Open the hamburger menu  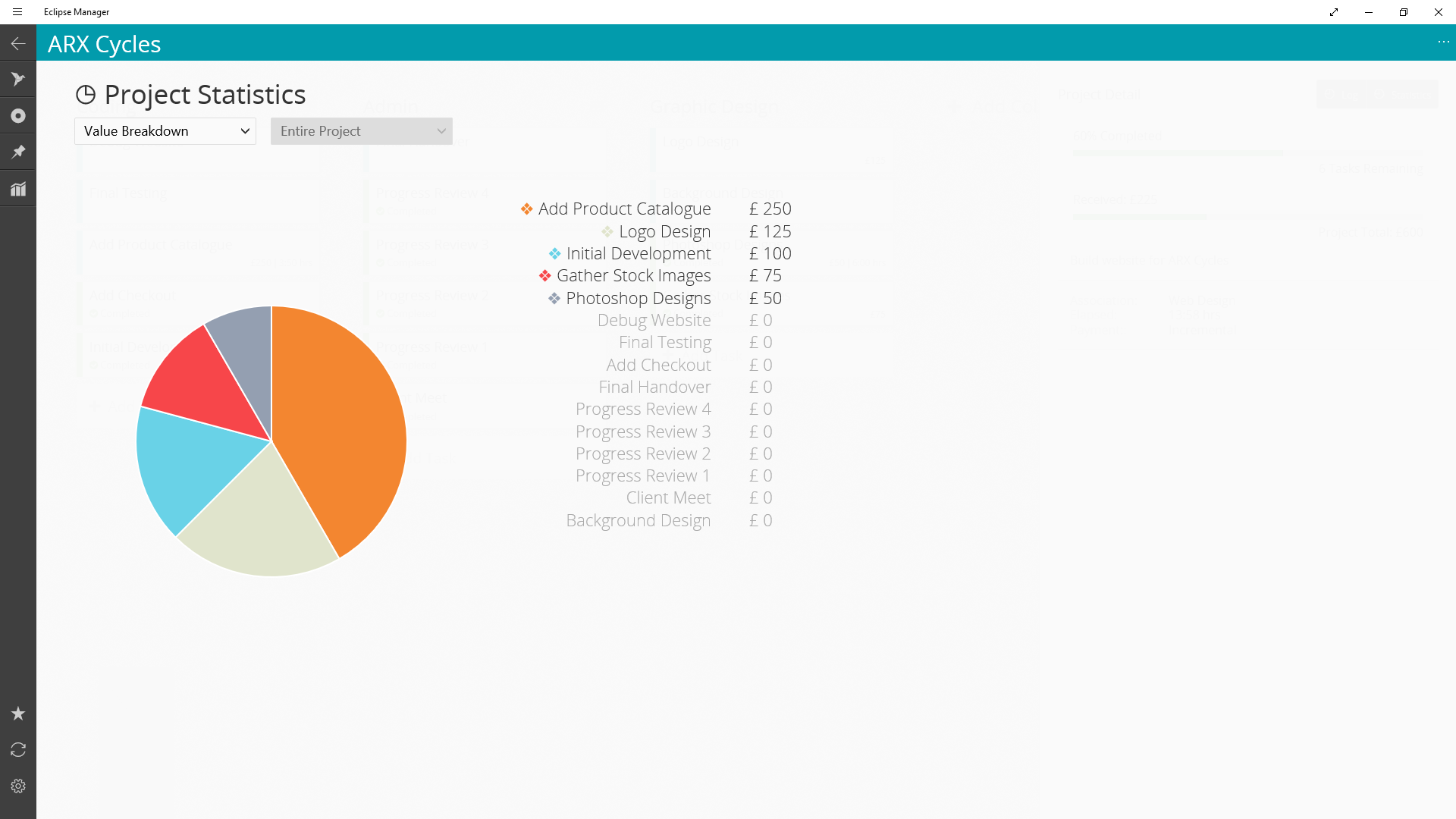coord(17,12)
